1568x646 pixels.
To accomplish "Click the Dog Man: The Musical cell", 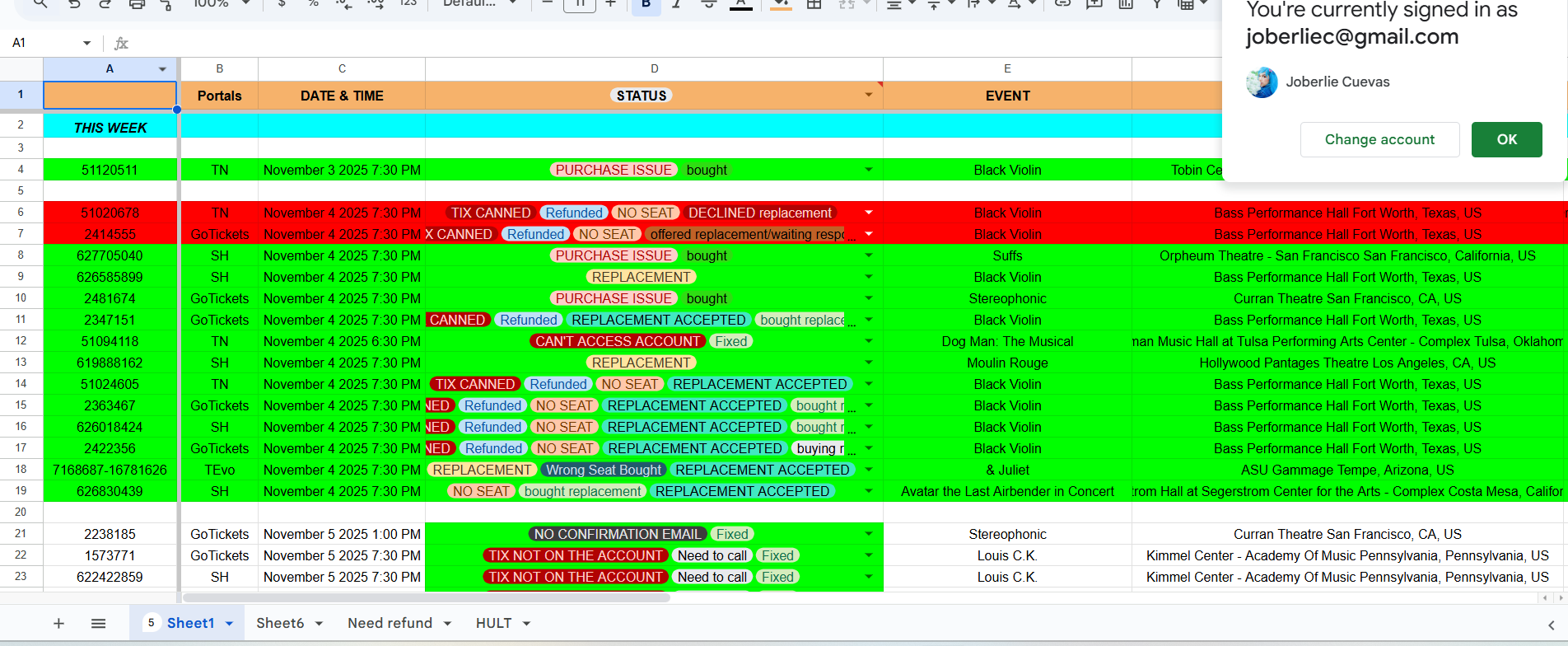I will coord(1007,341).
